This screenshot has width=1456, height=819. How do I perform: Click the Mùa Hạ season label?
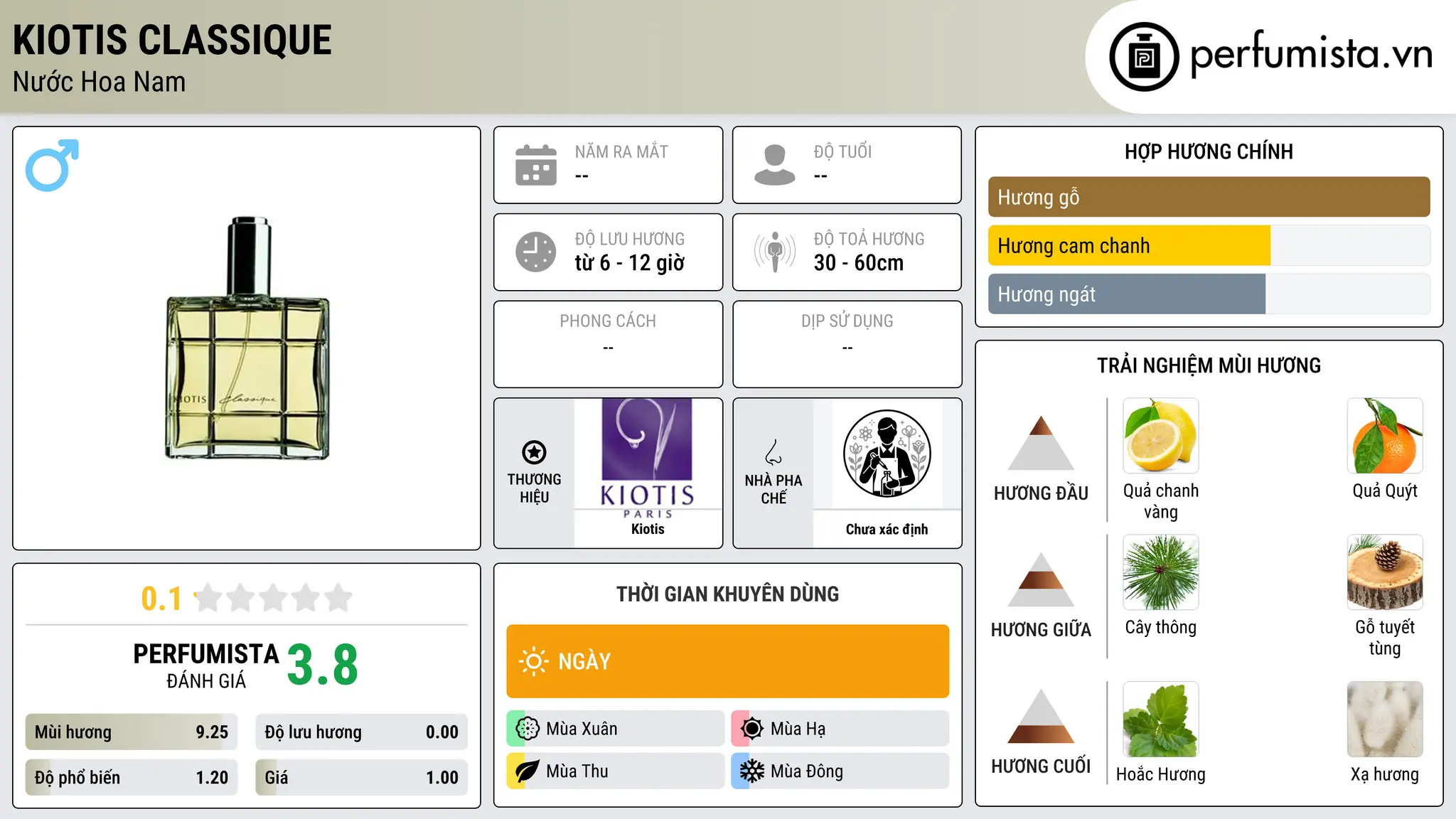[798, 729]
